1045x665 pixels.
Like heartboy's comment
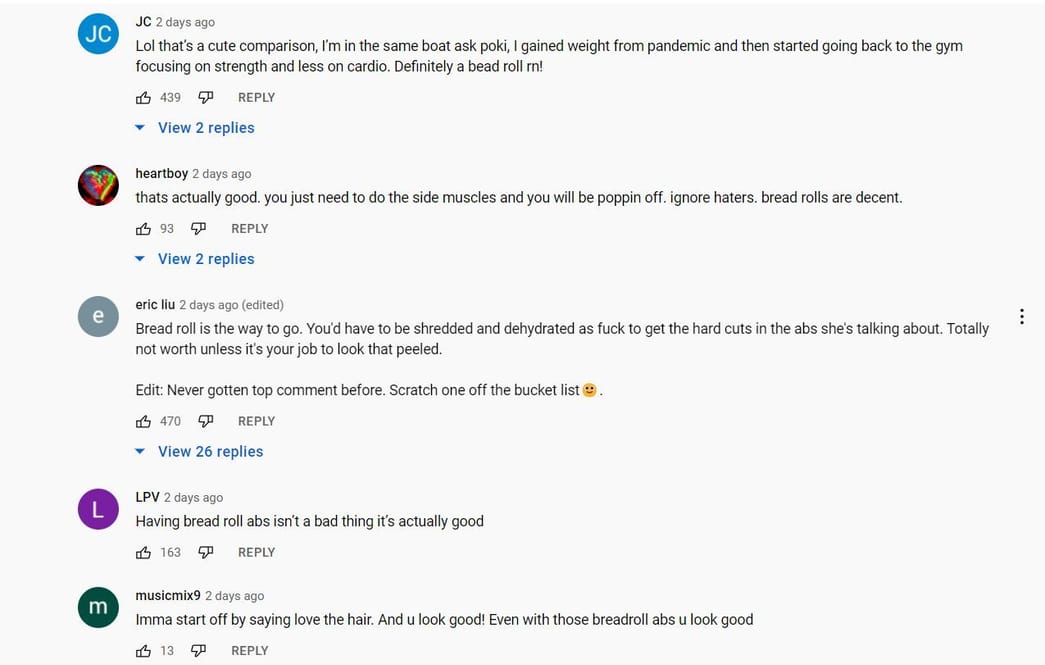[x=143, y=228]
